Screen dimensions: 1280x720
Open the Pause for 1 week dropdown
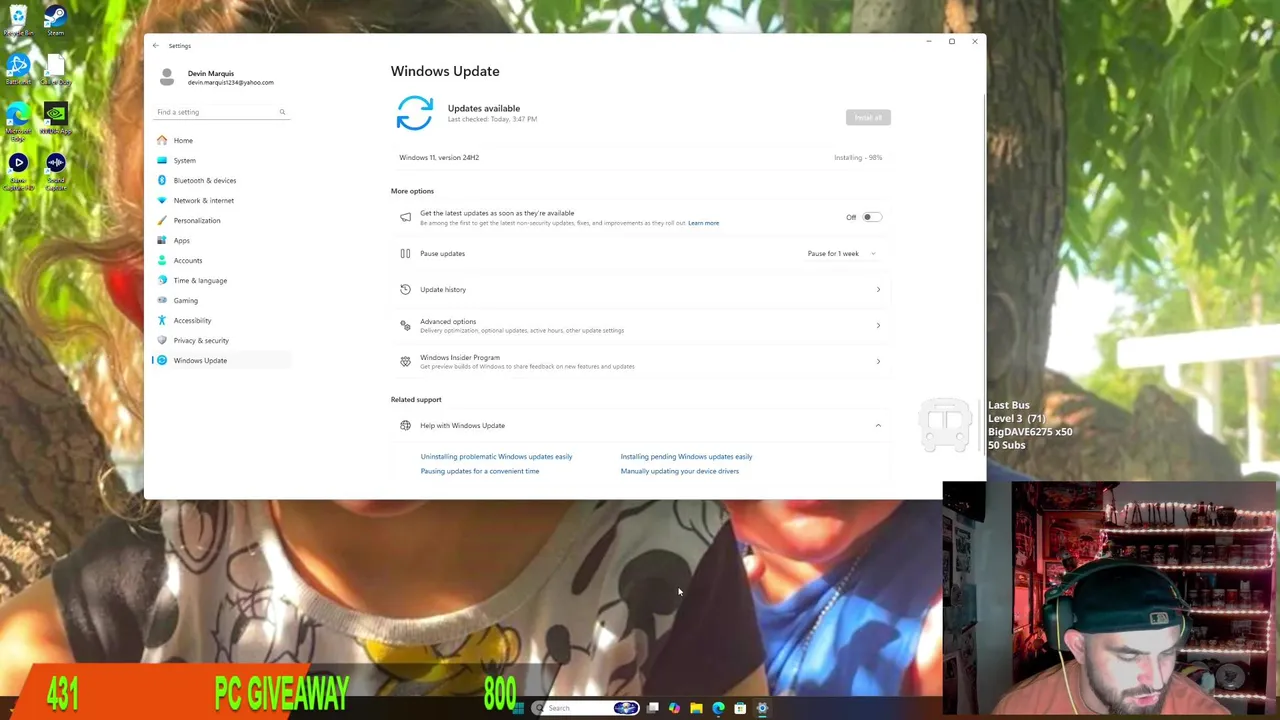coord(842,253)
